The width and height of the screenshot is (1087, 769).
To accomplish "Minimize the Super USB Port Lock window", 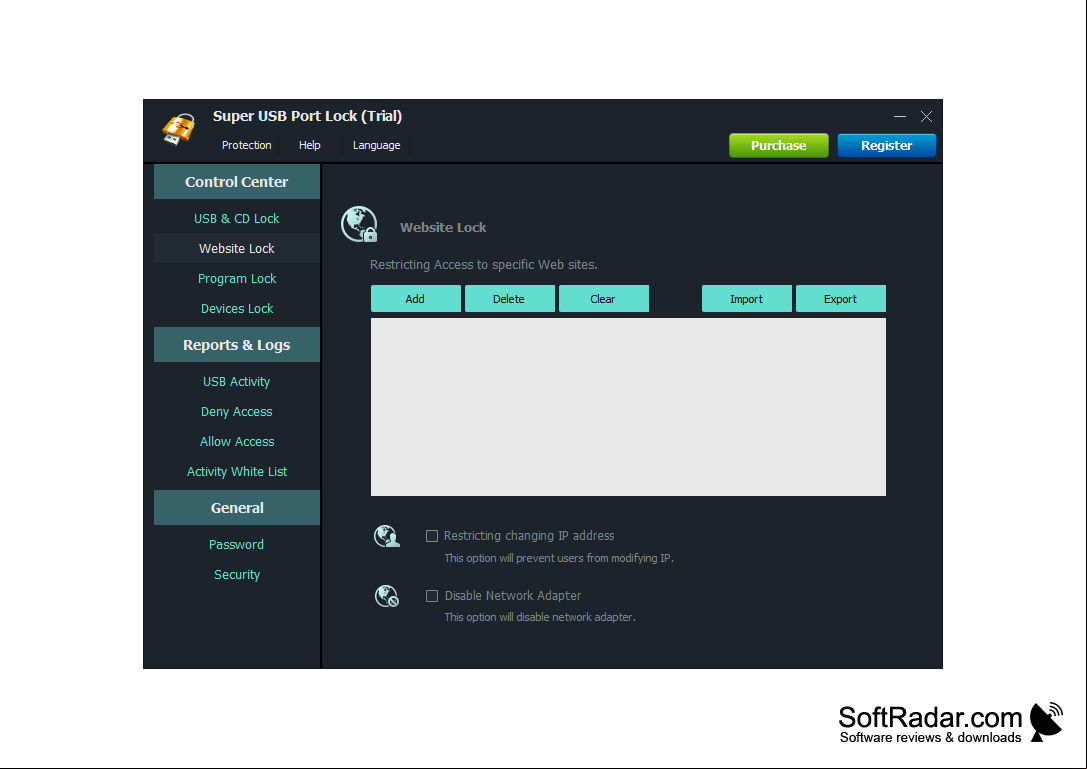I will pos(900,116).
